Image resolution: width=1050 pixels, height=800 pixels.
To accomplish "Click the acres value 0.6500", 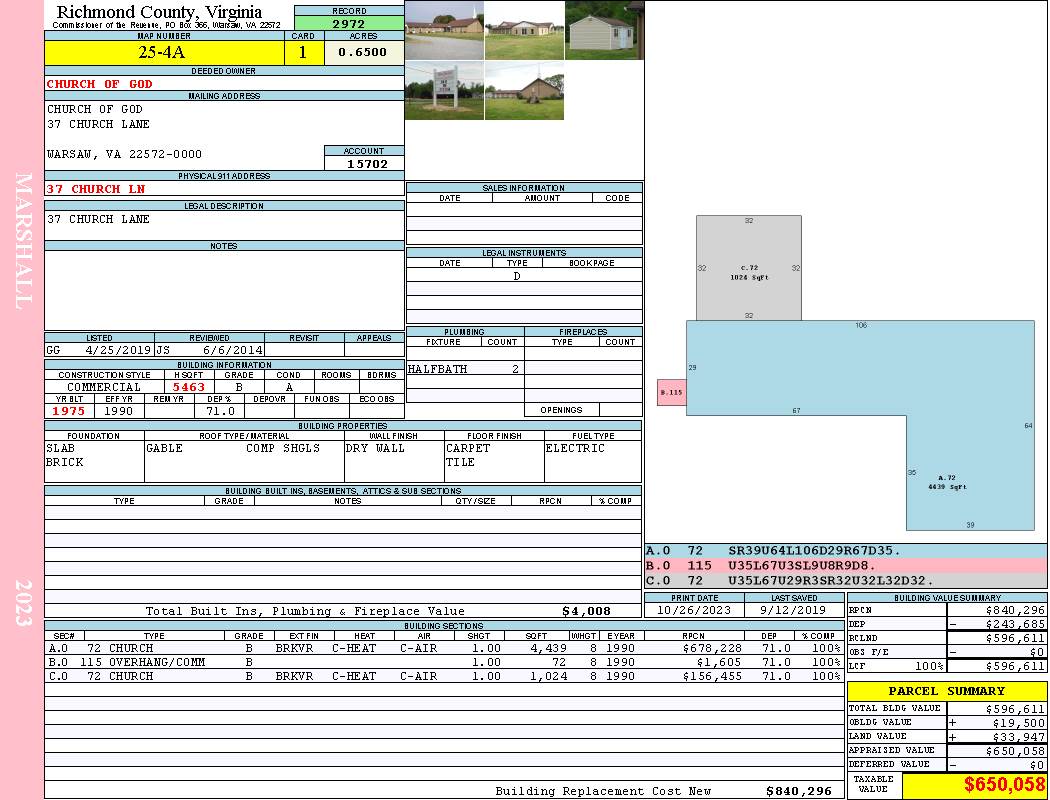I will 363,53.
